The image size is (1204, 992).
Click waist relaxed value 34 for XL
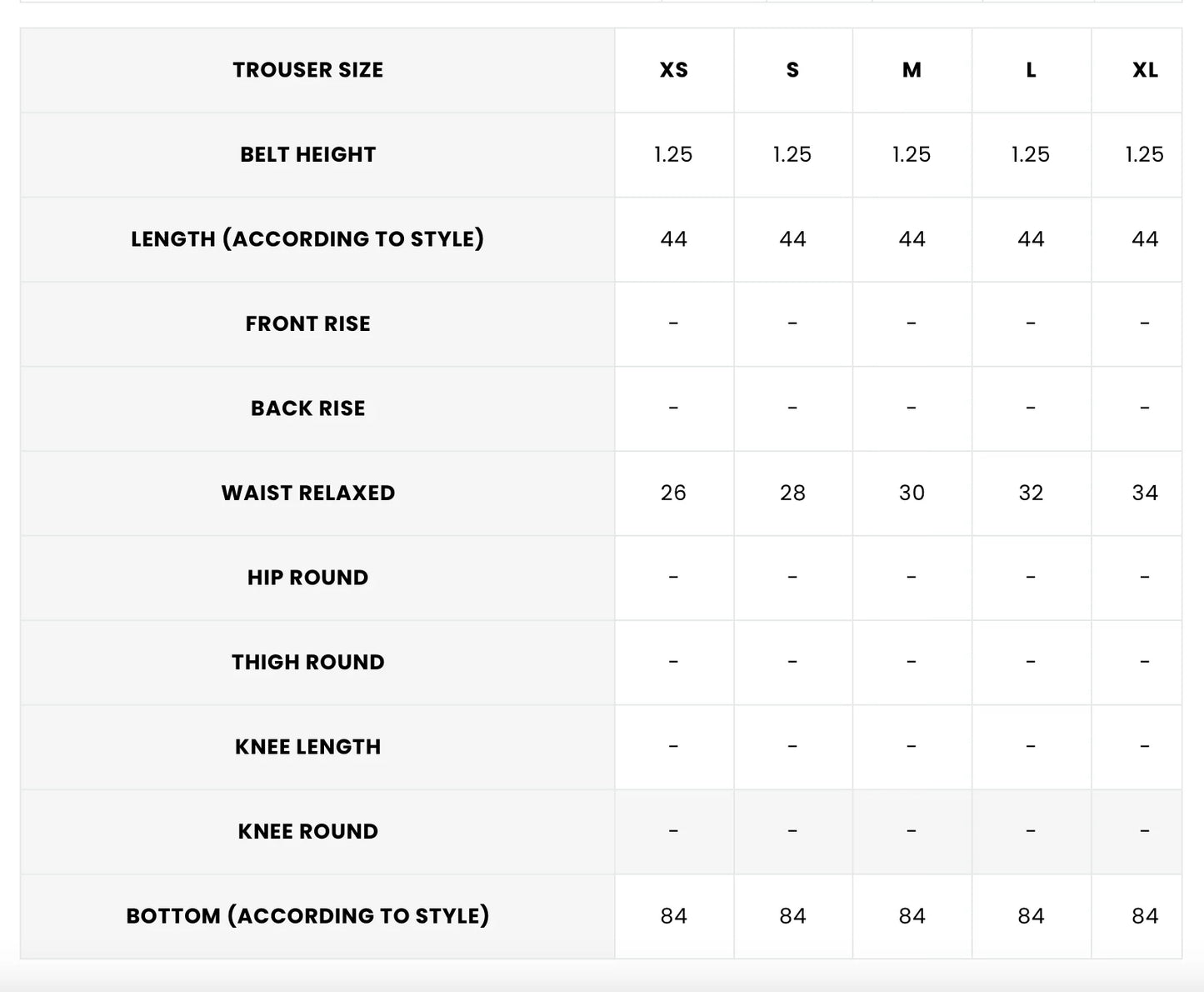click(x=1145, y=493)
